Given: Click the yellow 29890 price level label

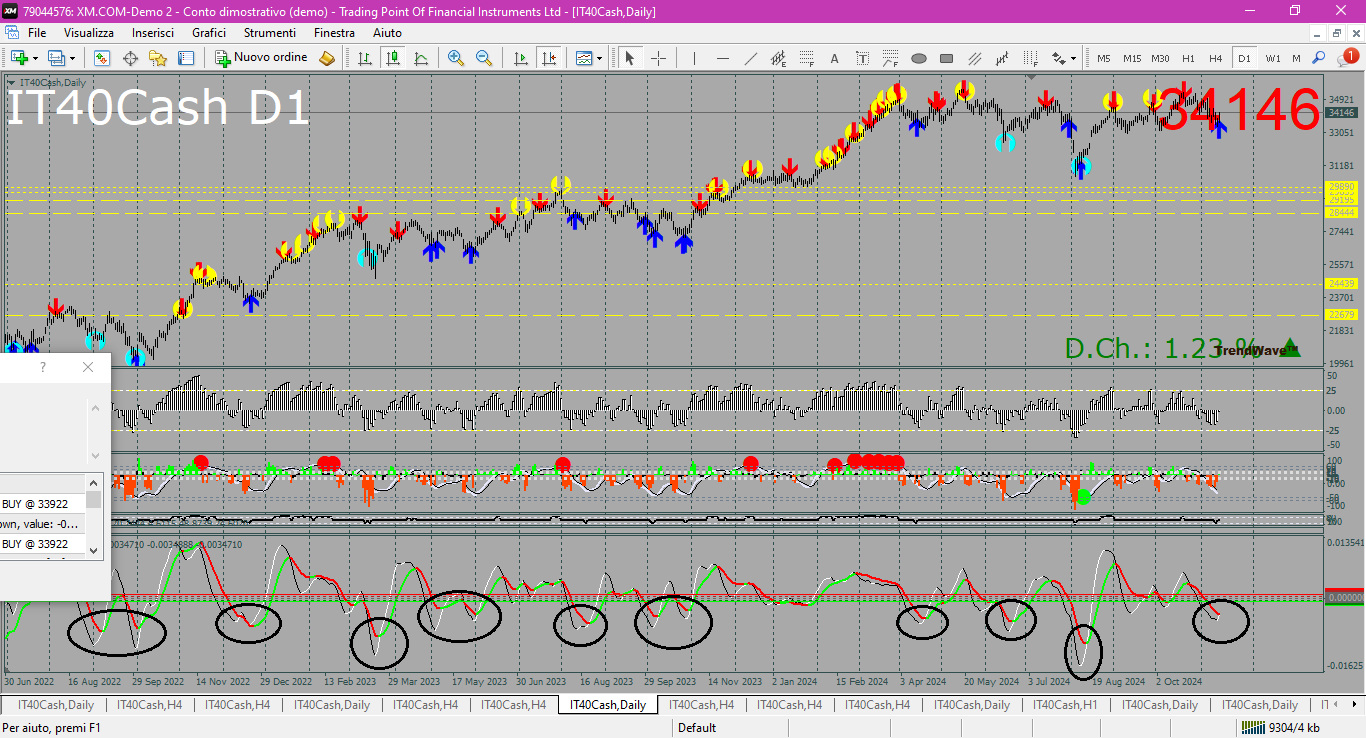Looking at the screenshot, I should click(x=1341, y=187).
